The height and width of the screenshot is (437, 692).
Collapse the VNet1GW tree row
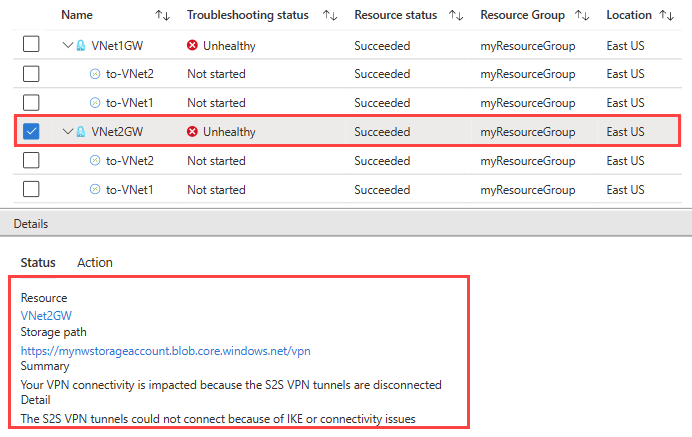tap(67, 45)
